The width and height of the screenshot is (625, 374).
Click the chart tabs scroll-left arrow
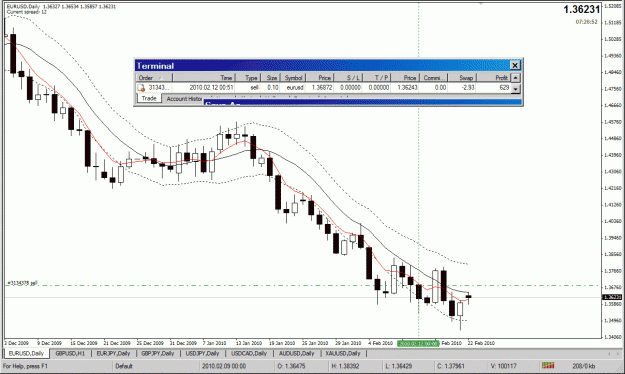point(609,354)
